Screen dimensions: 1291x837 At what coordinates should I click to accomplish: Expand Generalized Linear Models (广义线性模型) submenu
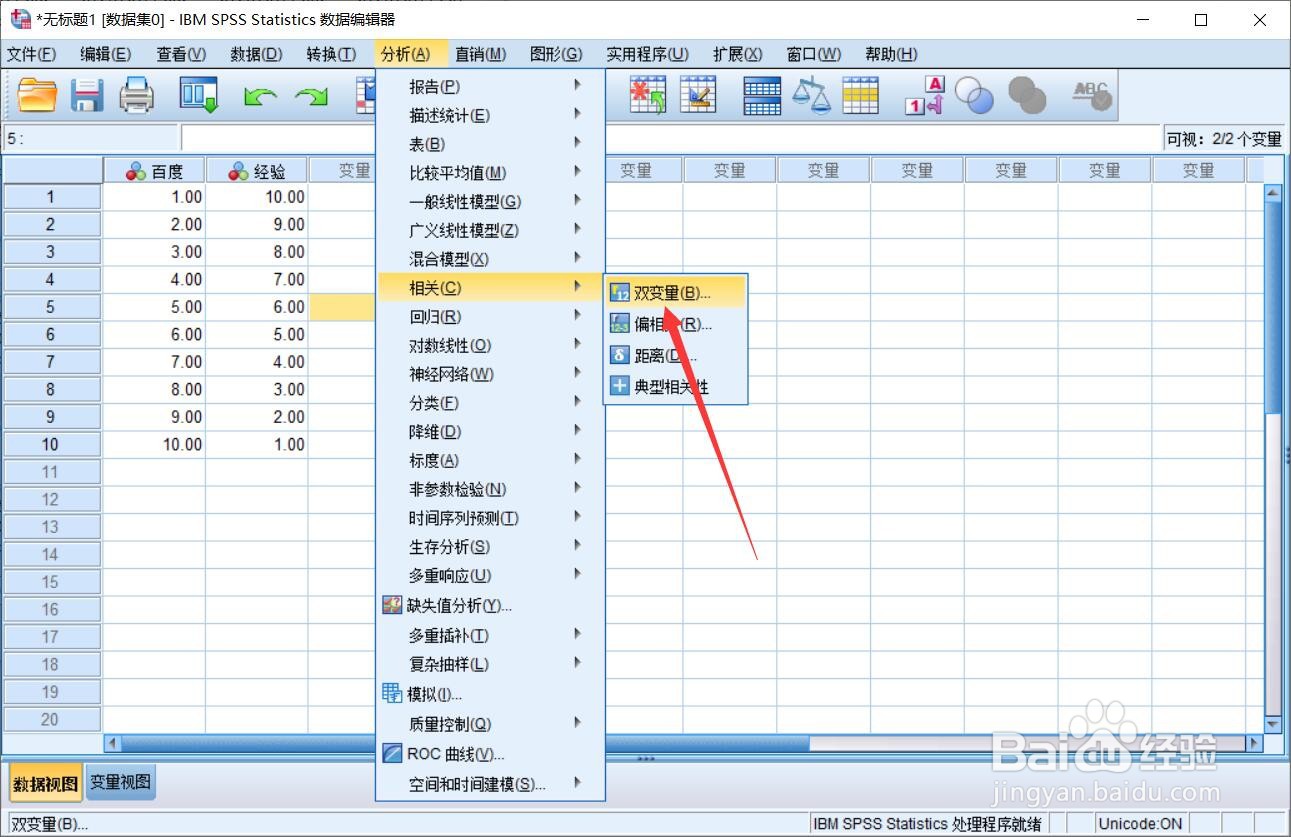(490, 230)
